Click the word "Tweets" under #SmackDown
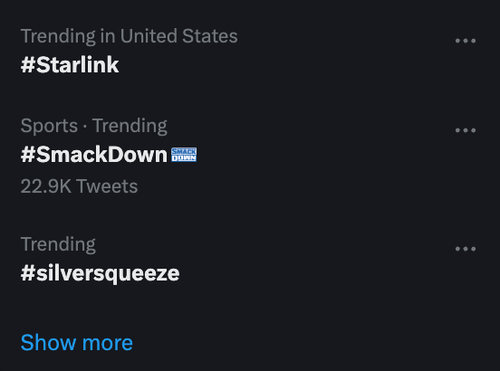500x371 pixels. coord(107,186)
